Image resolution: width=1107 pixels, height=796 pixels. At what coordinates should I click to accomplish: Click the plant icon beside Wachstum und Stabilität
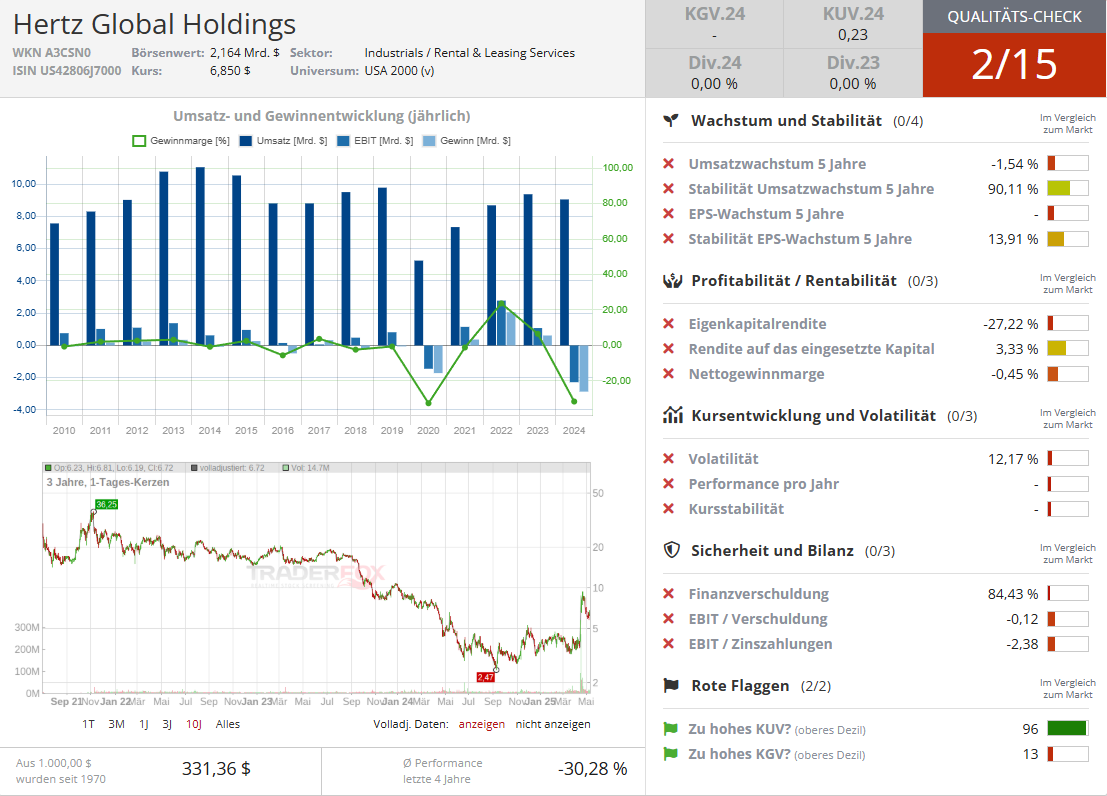coord(671,121)
